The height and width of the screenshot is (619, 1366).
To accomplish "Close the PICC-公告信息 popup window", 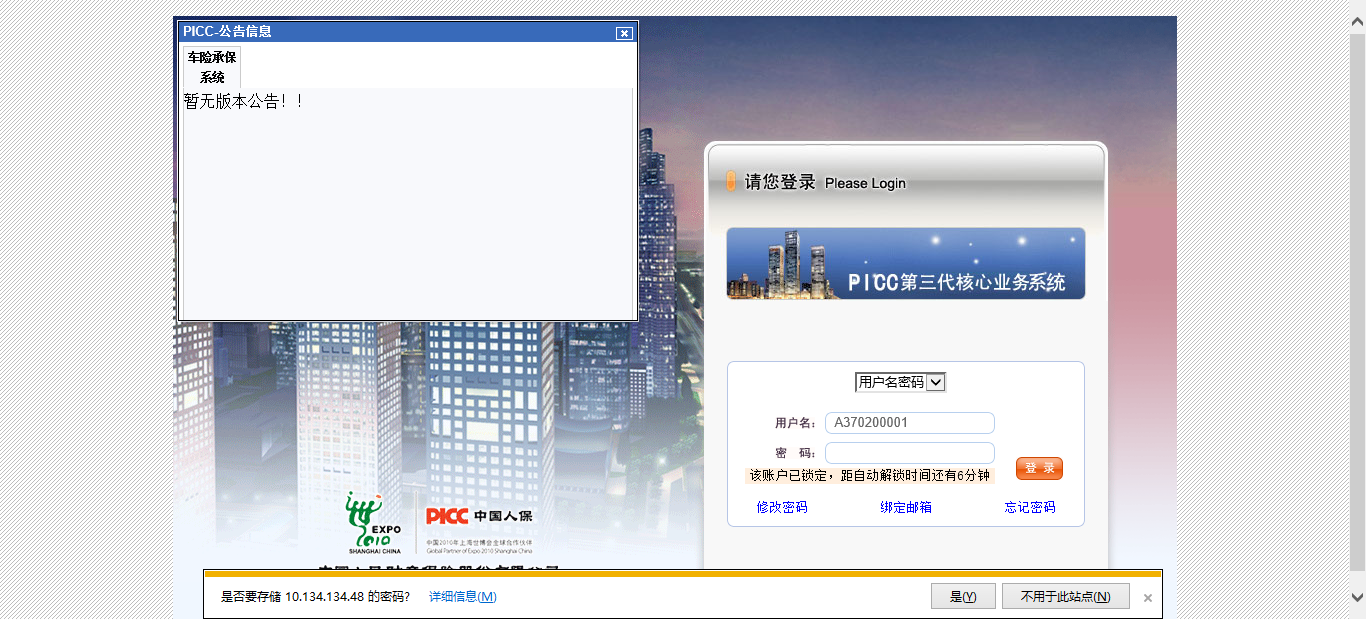I will pyautogui.click(x=624, y=33).
